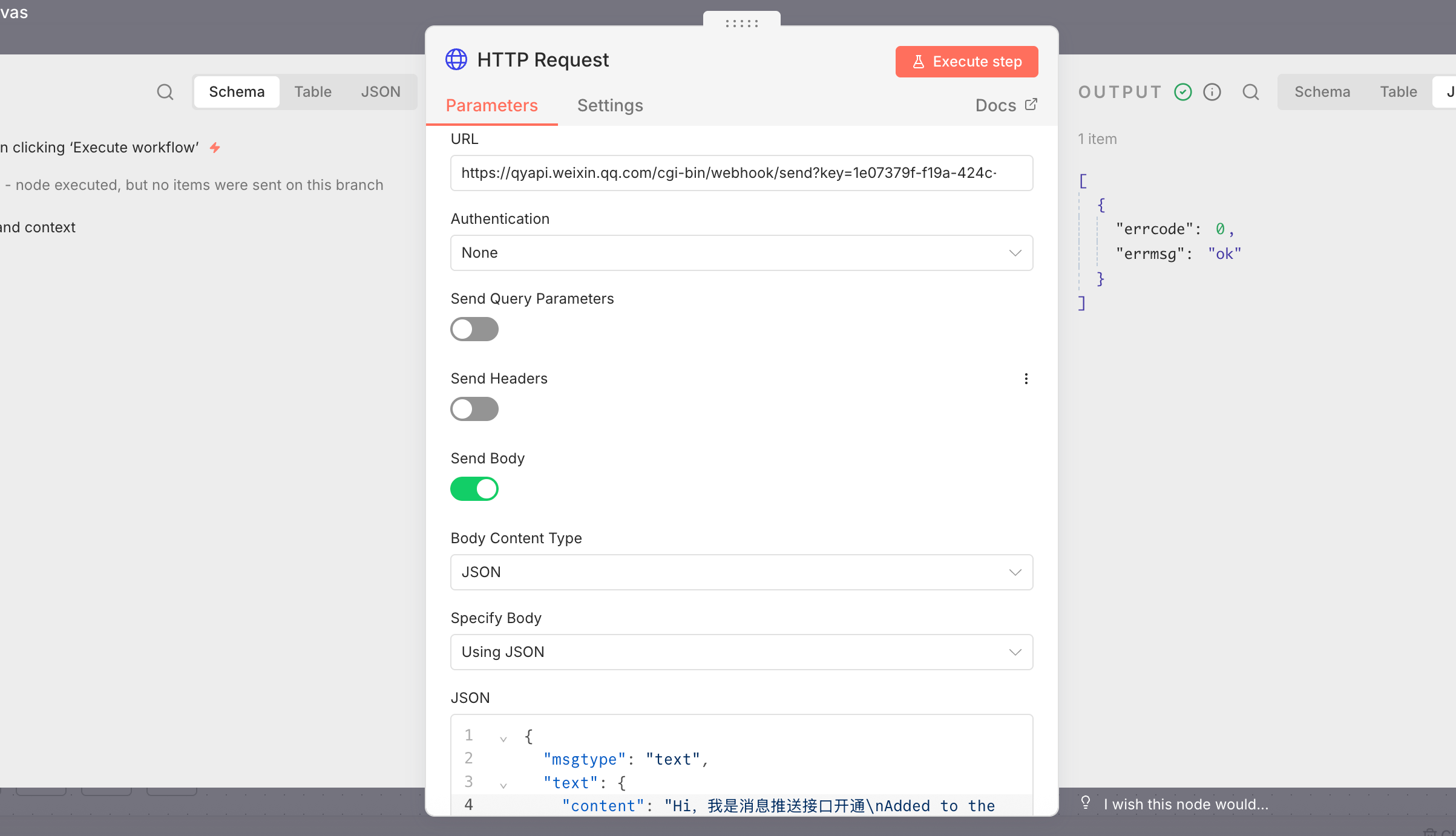Open the Body Content Type dropdown
The width and height of the screenshot is (1456, 836).
[741, 572]
